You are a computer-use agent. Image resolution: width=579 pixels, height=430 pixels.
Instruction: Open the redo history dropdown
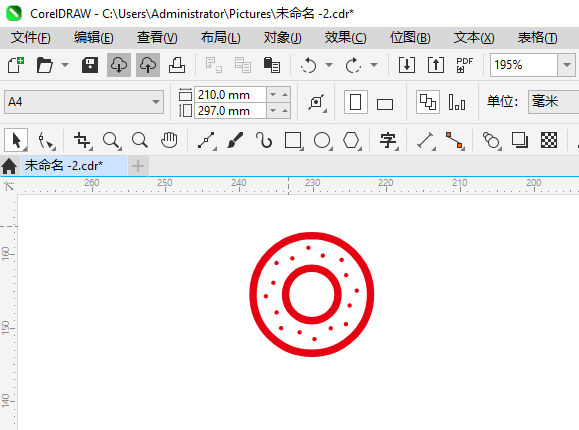[374, 65]
